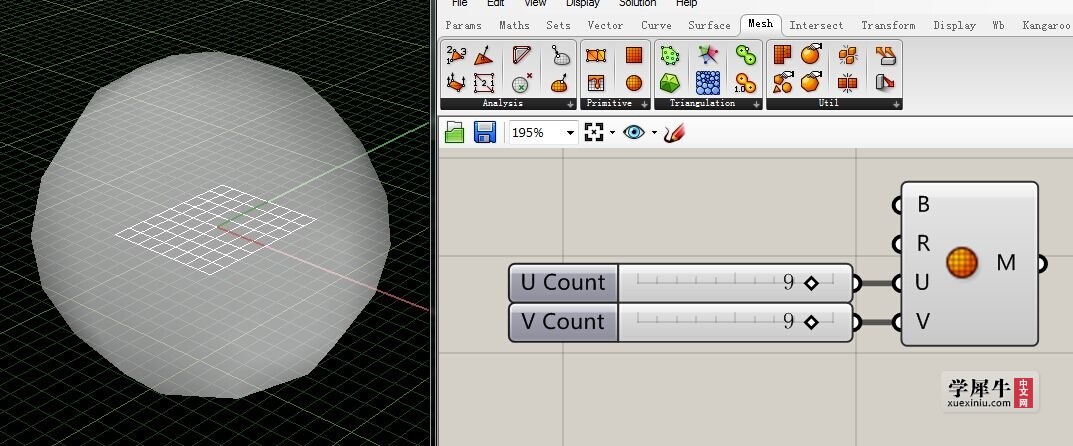This screenshot has height=446, width=1073.
Task: Select the Deconstruct Mesh component icon
Action: click(x=455, y=55)
